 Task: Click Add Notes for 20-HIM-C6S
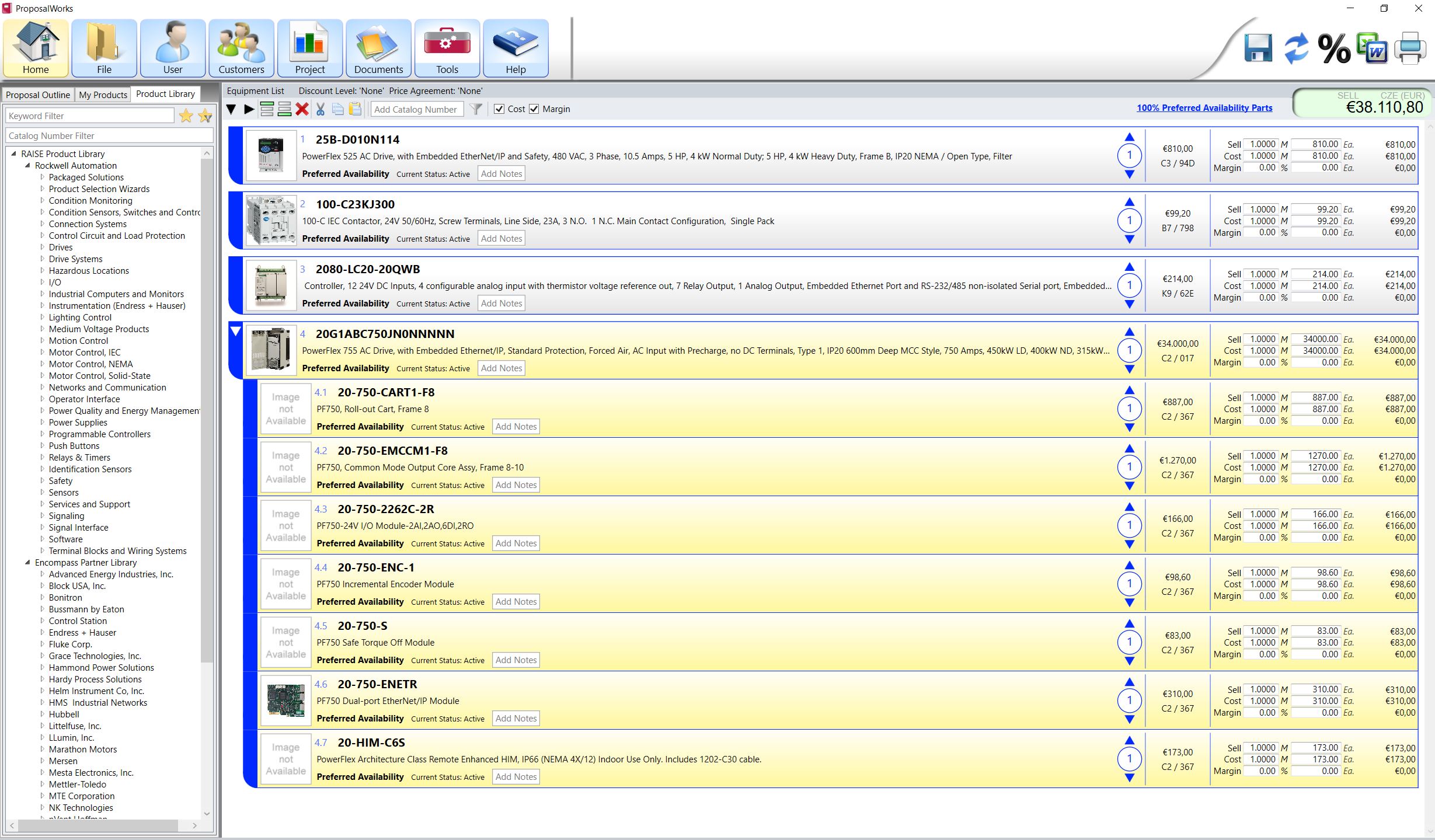[516, 776]
